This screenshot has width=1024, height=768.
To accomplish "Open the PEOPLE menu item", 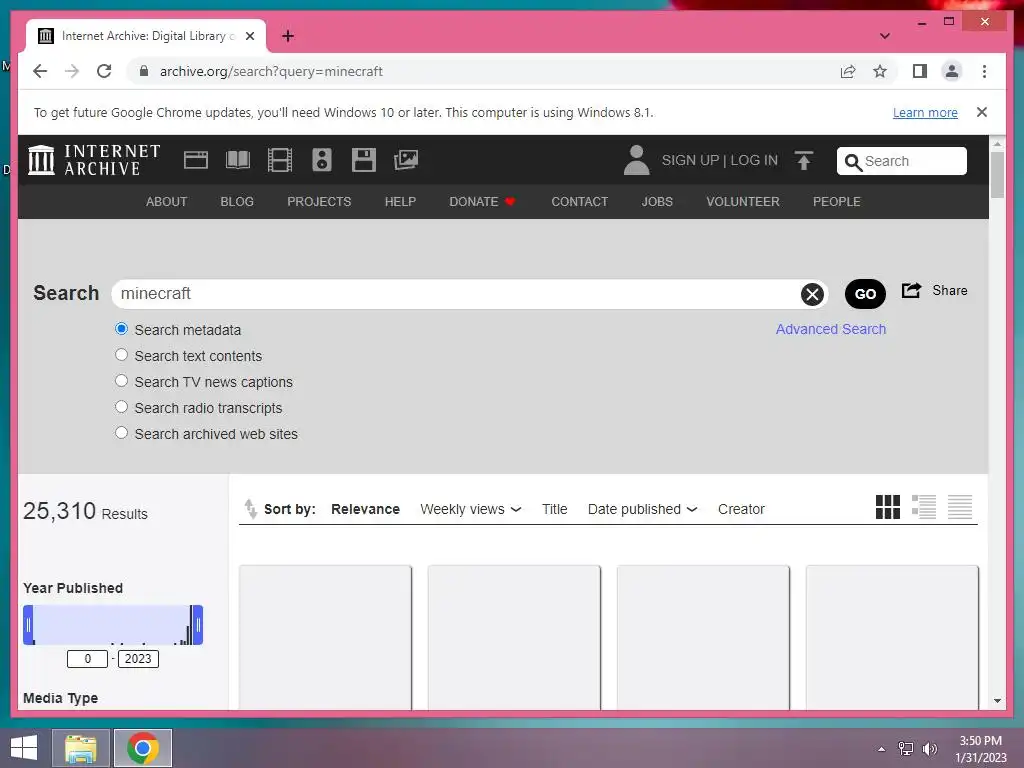I will click(837, 202).
